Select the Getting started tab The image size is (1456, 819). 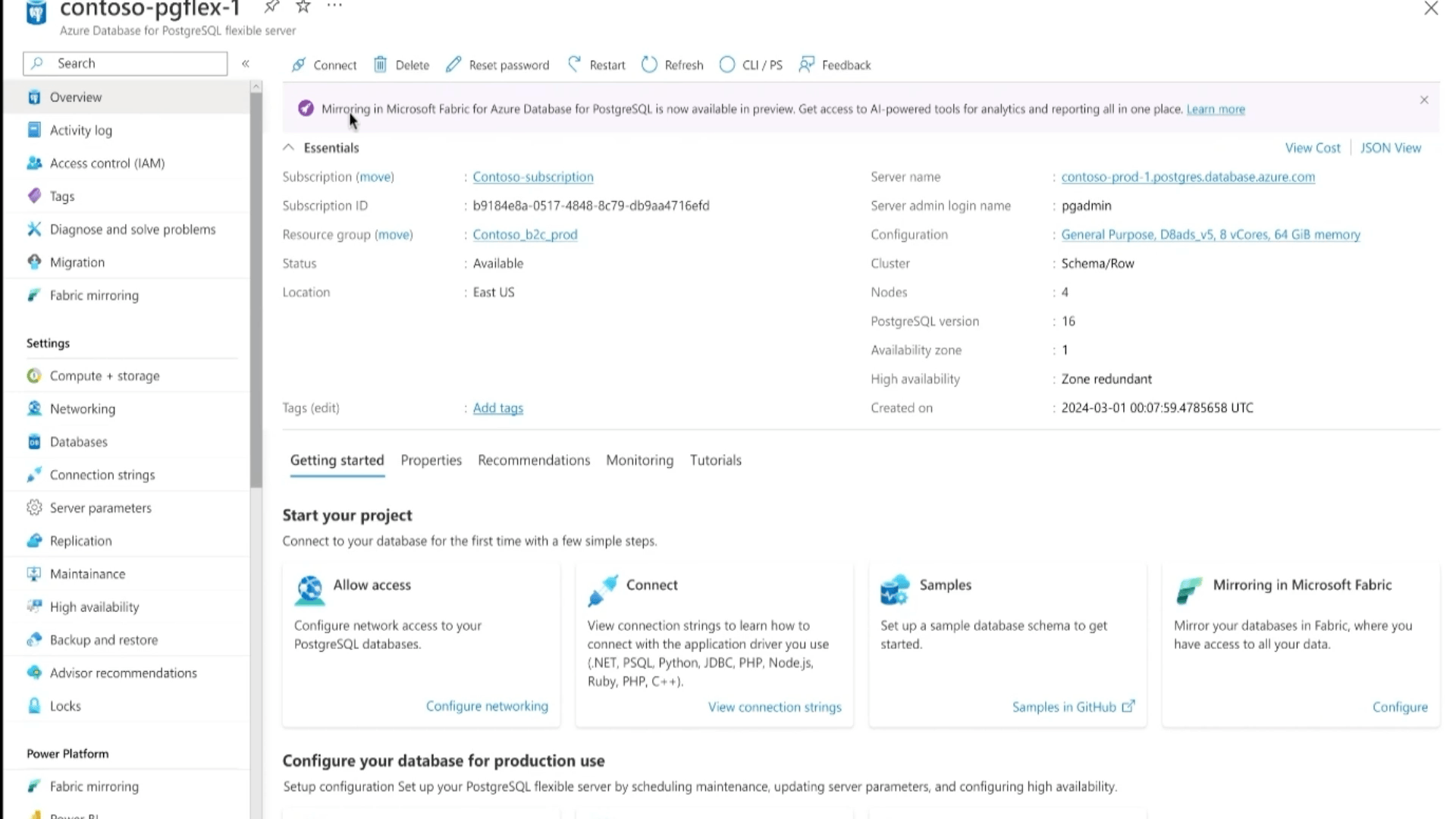click(337, 460)
